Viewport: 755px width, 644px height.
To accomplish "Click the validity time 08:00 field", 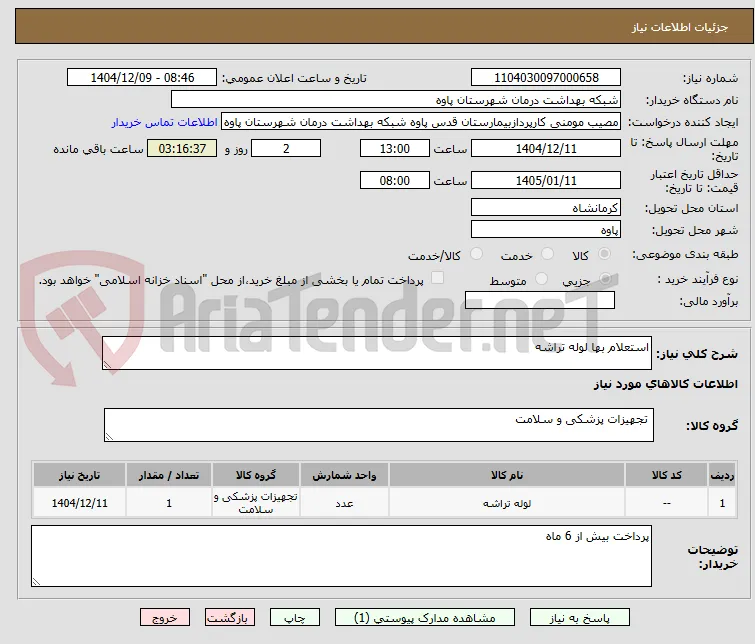I will (395, 180).
